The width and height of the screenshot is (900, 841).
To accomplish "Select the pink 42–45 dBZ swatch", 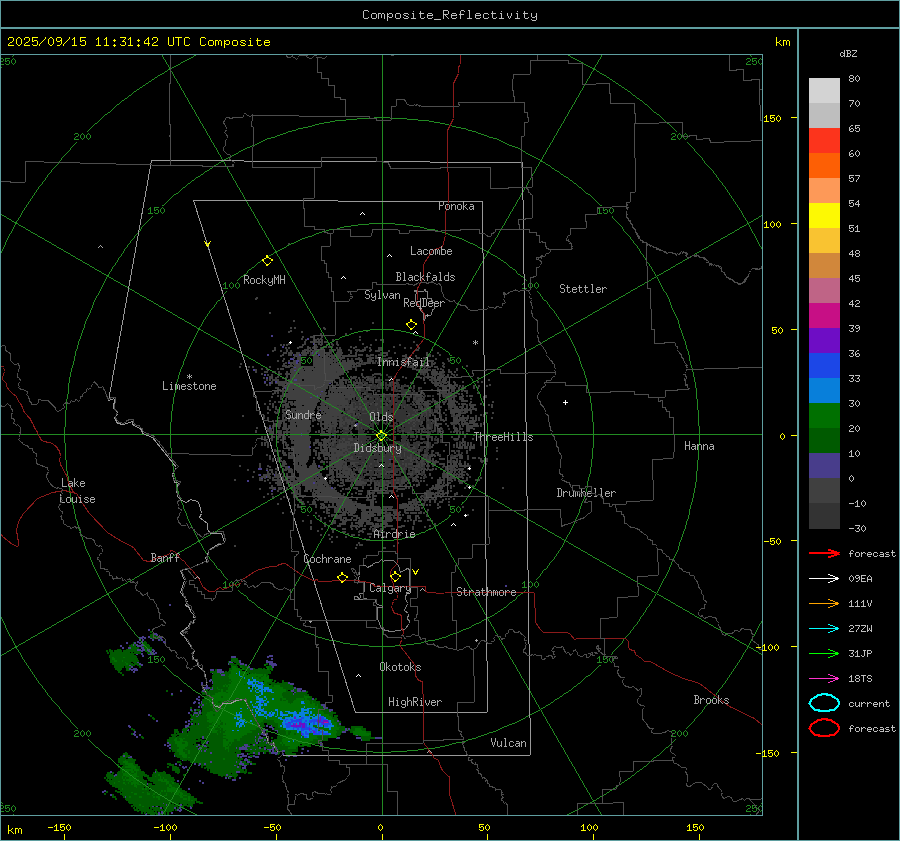I will point(824,291).
